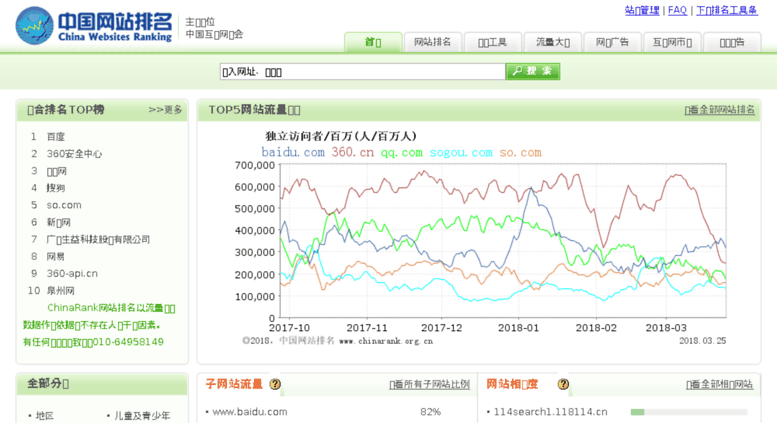The image size is (777, 423).
Task: Open the 互联网市场 tab
Action: (672, 42)
